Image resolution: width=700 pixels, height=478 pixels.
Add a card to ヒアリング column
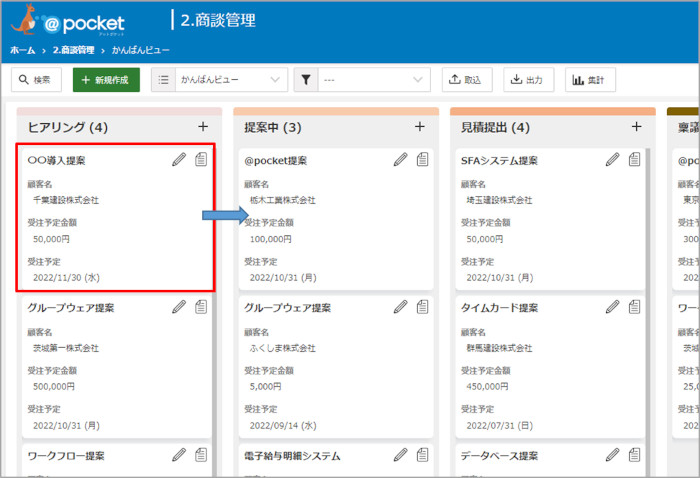point(203,127)
